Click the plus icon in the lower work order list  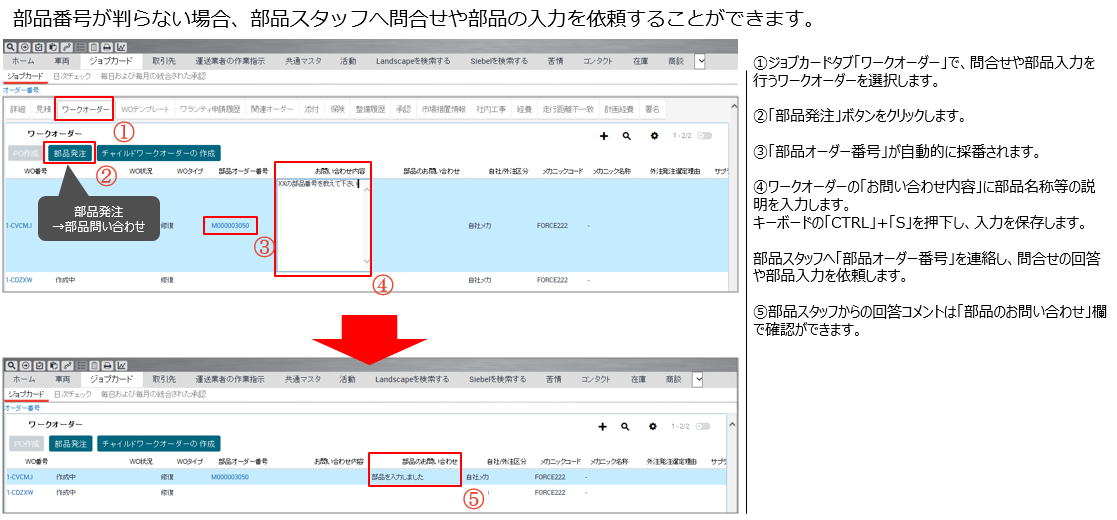click(603, 426)
